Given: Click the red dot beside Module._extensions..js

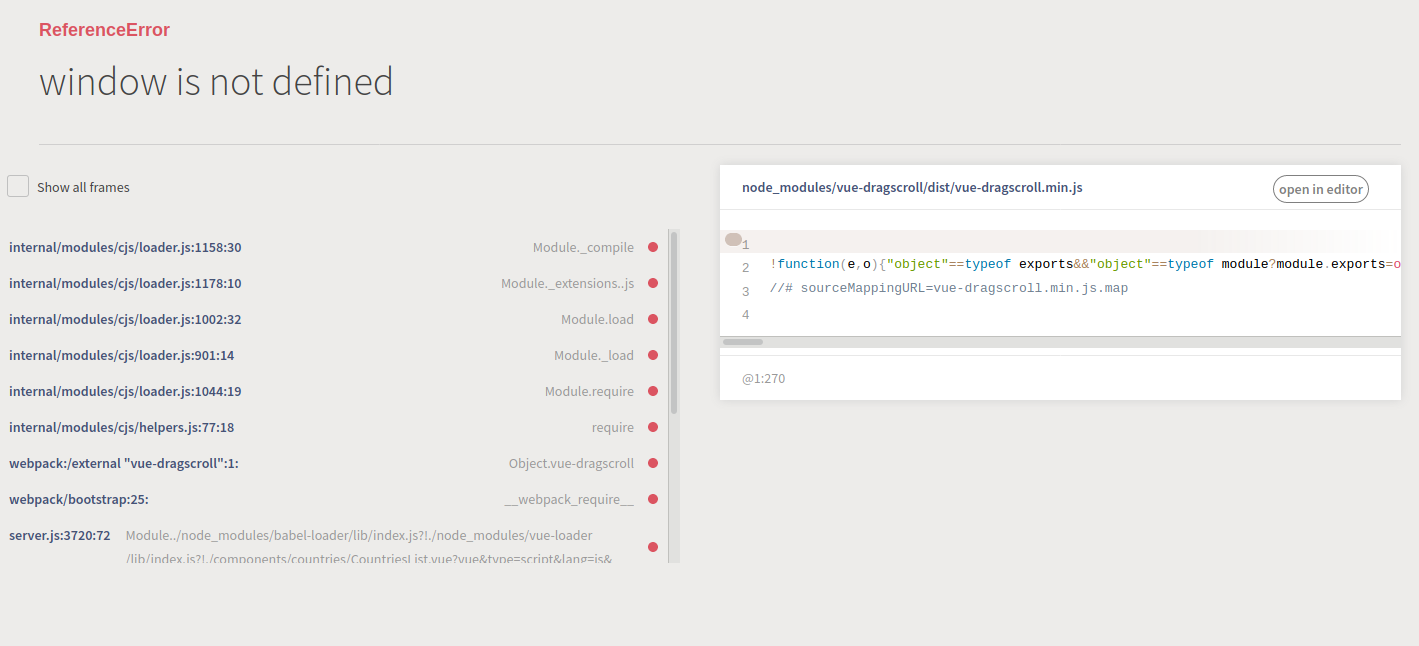Looking at the screenshot, I should [x=653, y=283].
